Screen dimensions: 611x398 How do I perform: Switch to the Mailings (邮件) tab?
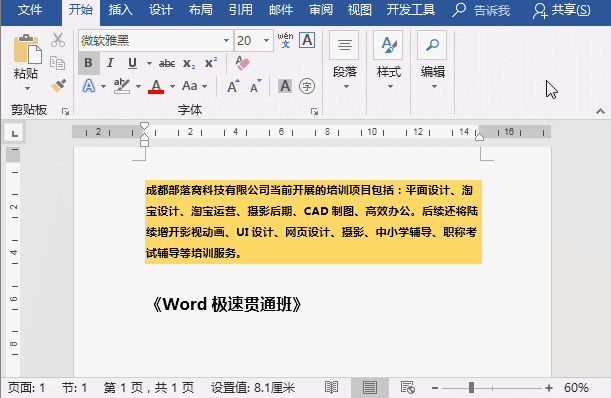pyautogui.click(x=281, y=10)
